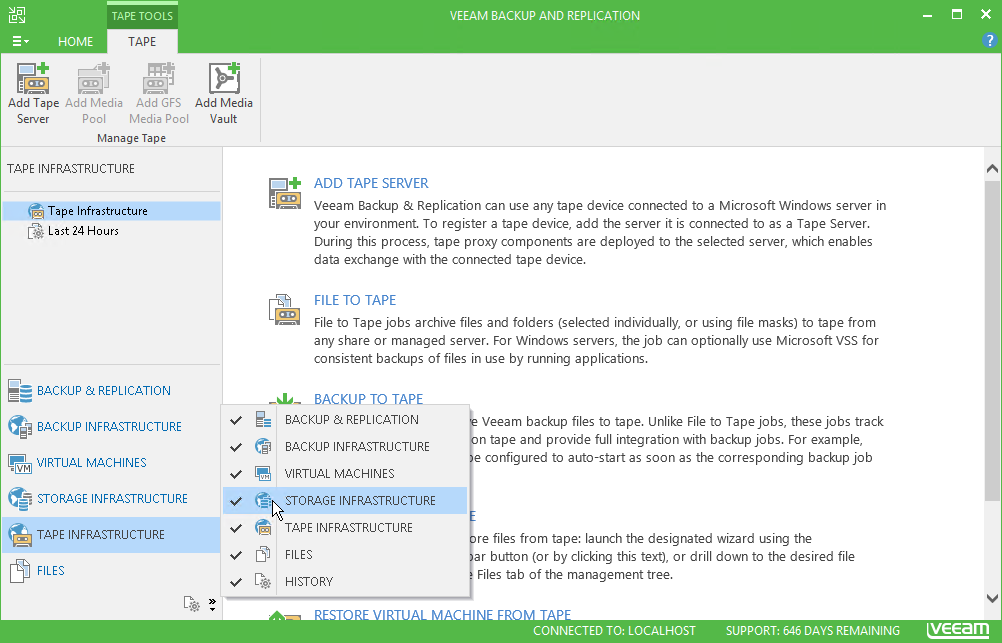Viewport: 1002px width, 643px height.
Task: Click the File to Tape icon in the content pane
Action: coord(284,309)
